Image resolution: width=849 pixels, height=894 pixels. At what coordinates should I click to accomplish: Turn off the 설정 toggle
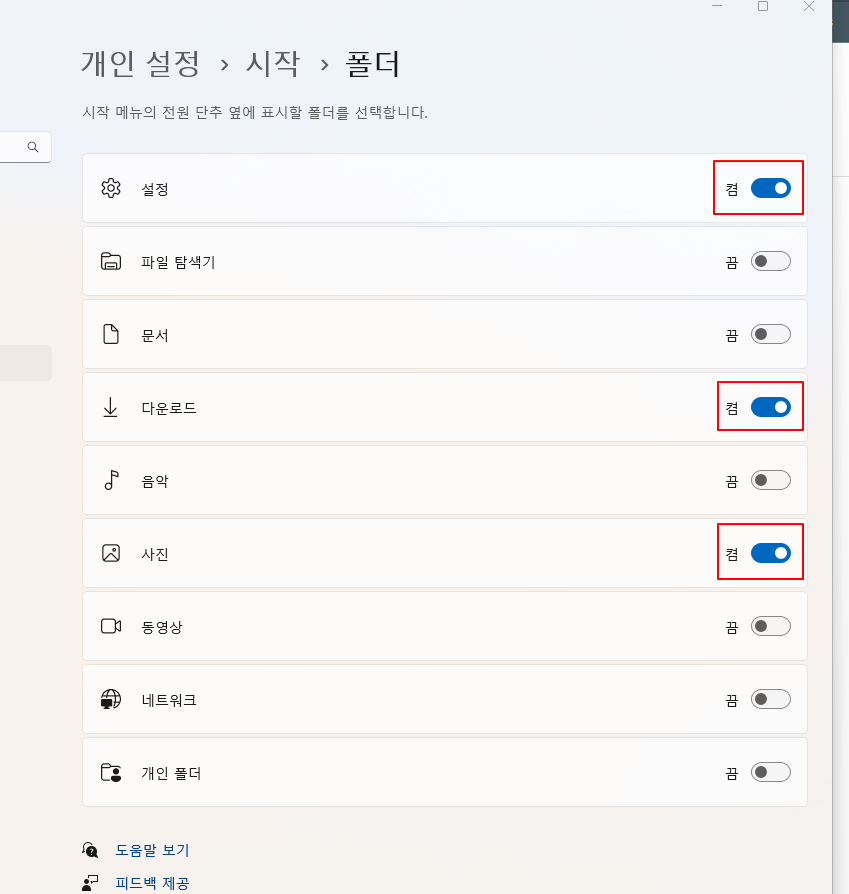(770, 188)
